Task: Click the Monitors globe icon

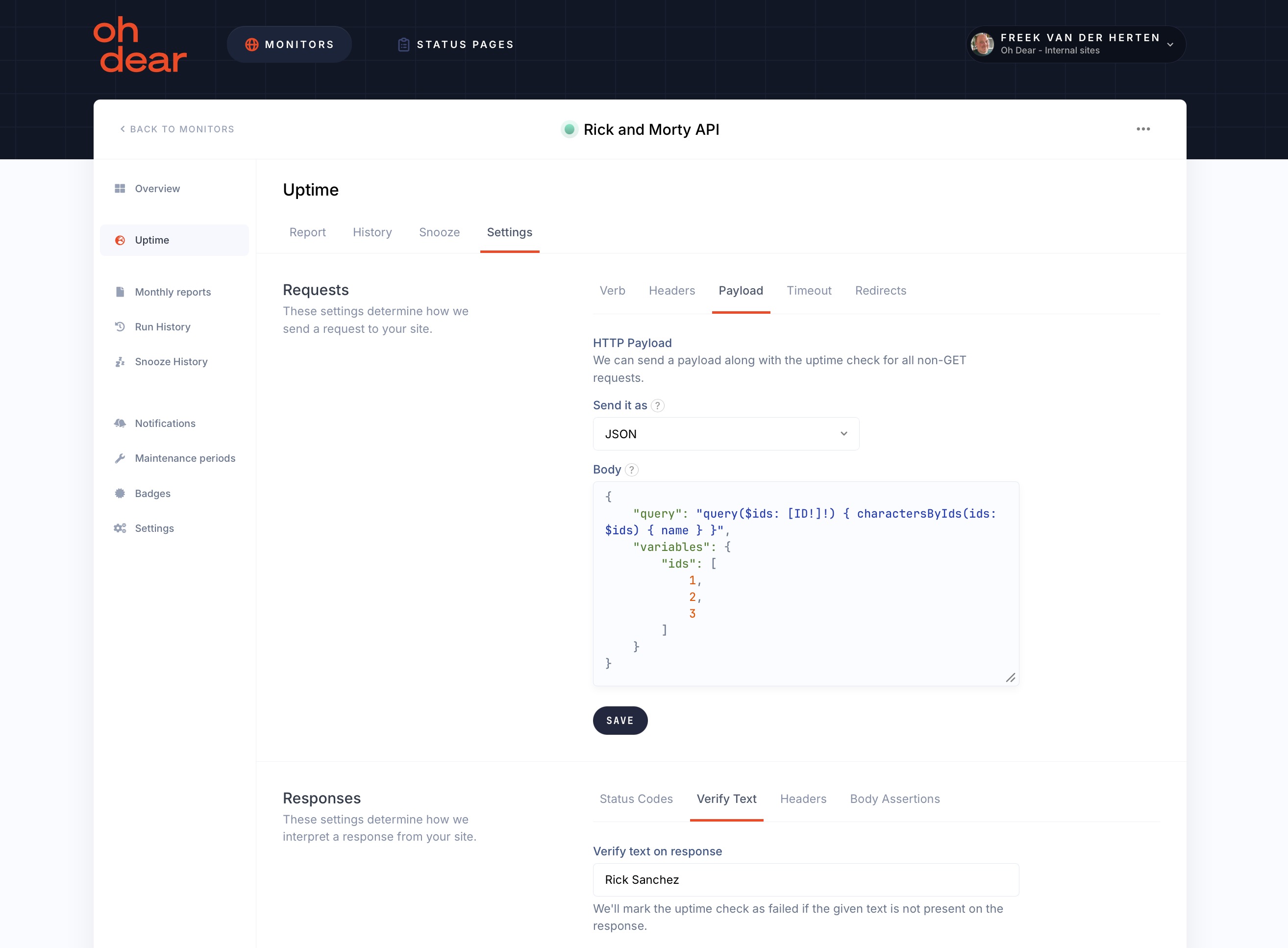Action: coord(251,45)
